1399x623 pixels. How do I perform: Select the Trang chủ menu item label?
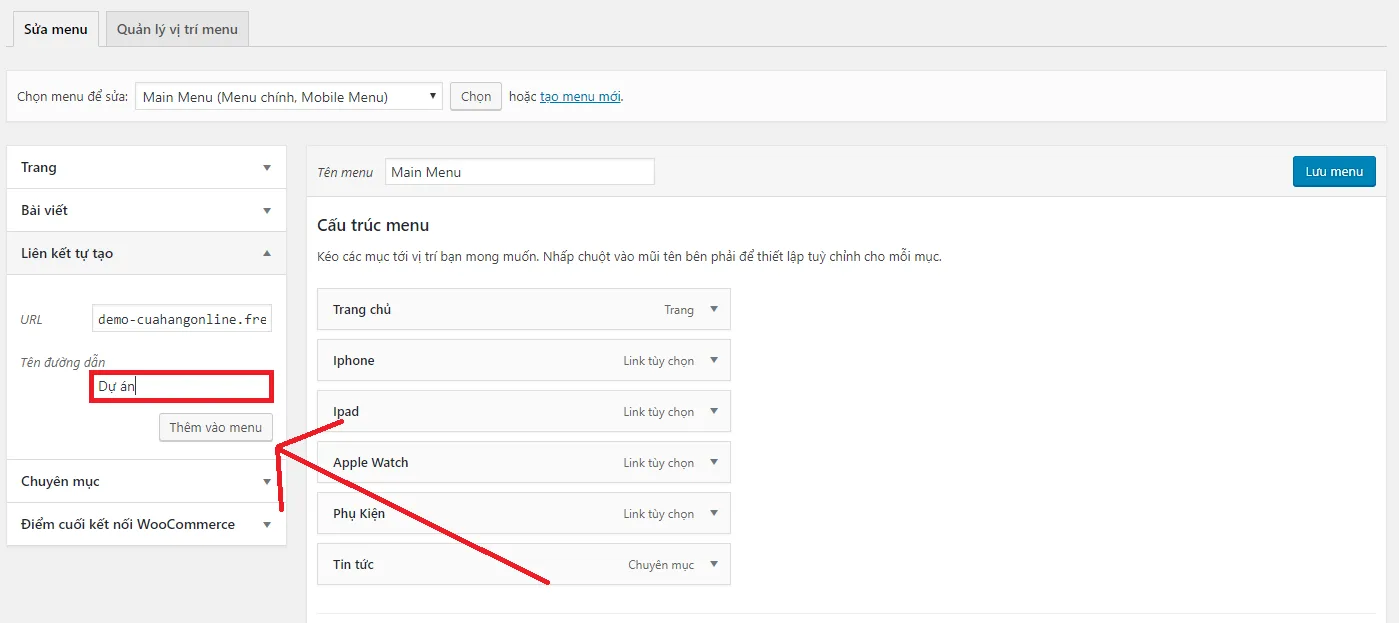[x=362, y=310]
